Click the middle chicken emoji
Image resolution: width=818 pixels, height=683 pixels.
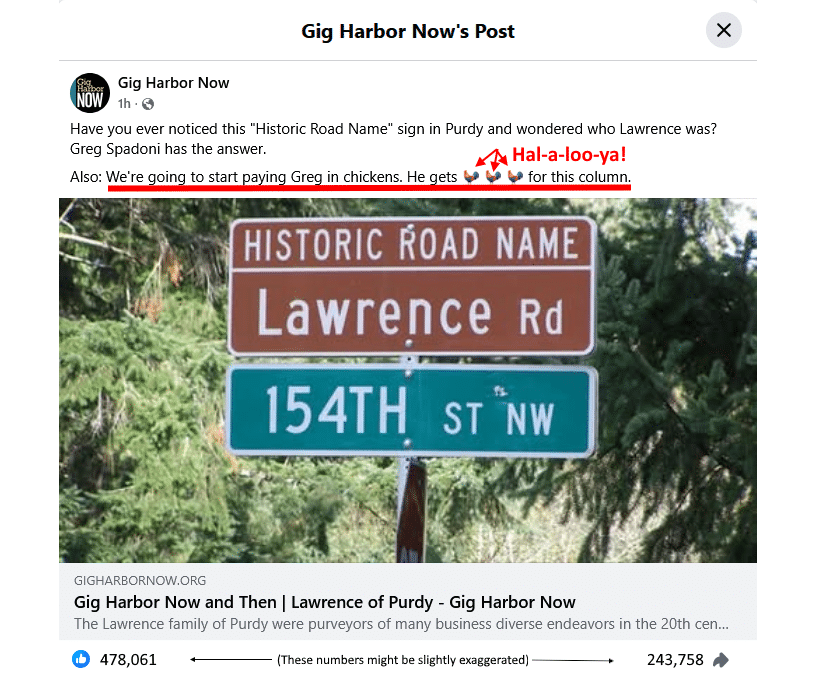pos(493,177)
